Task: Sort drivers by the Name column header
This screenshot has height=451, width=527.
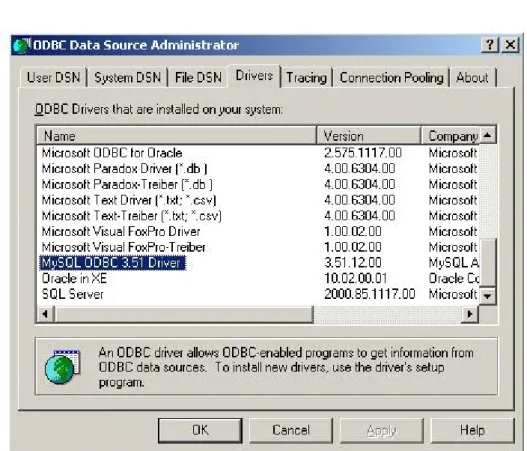Action: pyautogui.click(x=176, y=136)
